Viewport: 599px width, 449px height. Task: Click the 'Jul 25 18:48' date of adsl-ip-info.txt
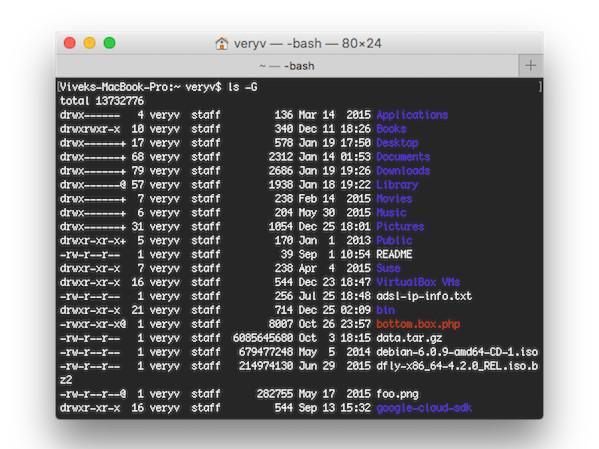(x=334, y=296)
